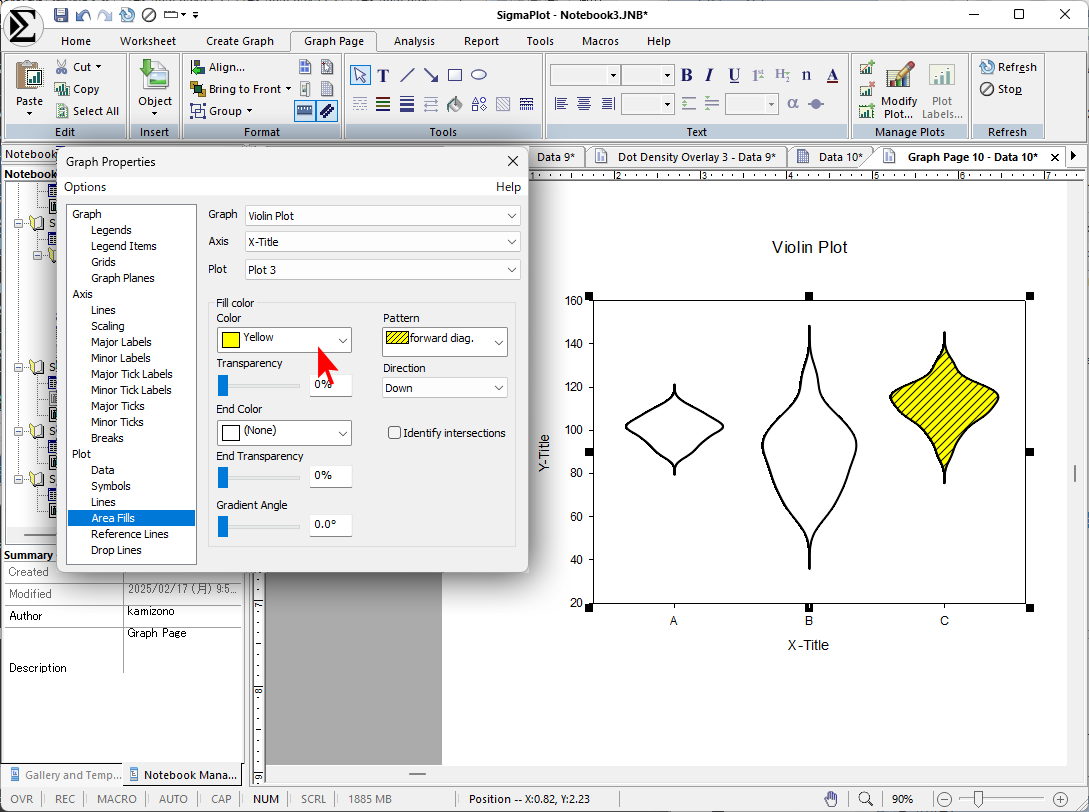Enable the Identify intersections checkbox
1089x812 pixels.
[x=395, y=433]
